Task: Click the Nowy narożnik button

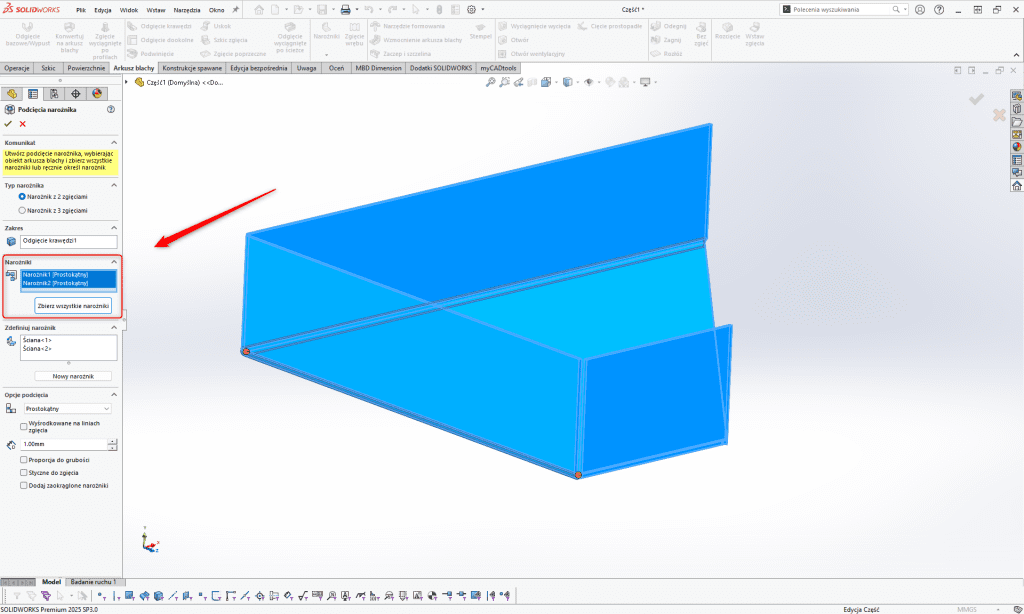Action: [x=73, y=376]
